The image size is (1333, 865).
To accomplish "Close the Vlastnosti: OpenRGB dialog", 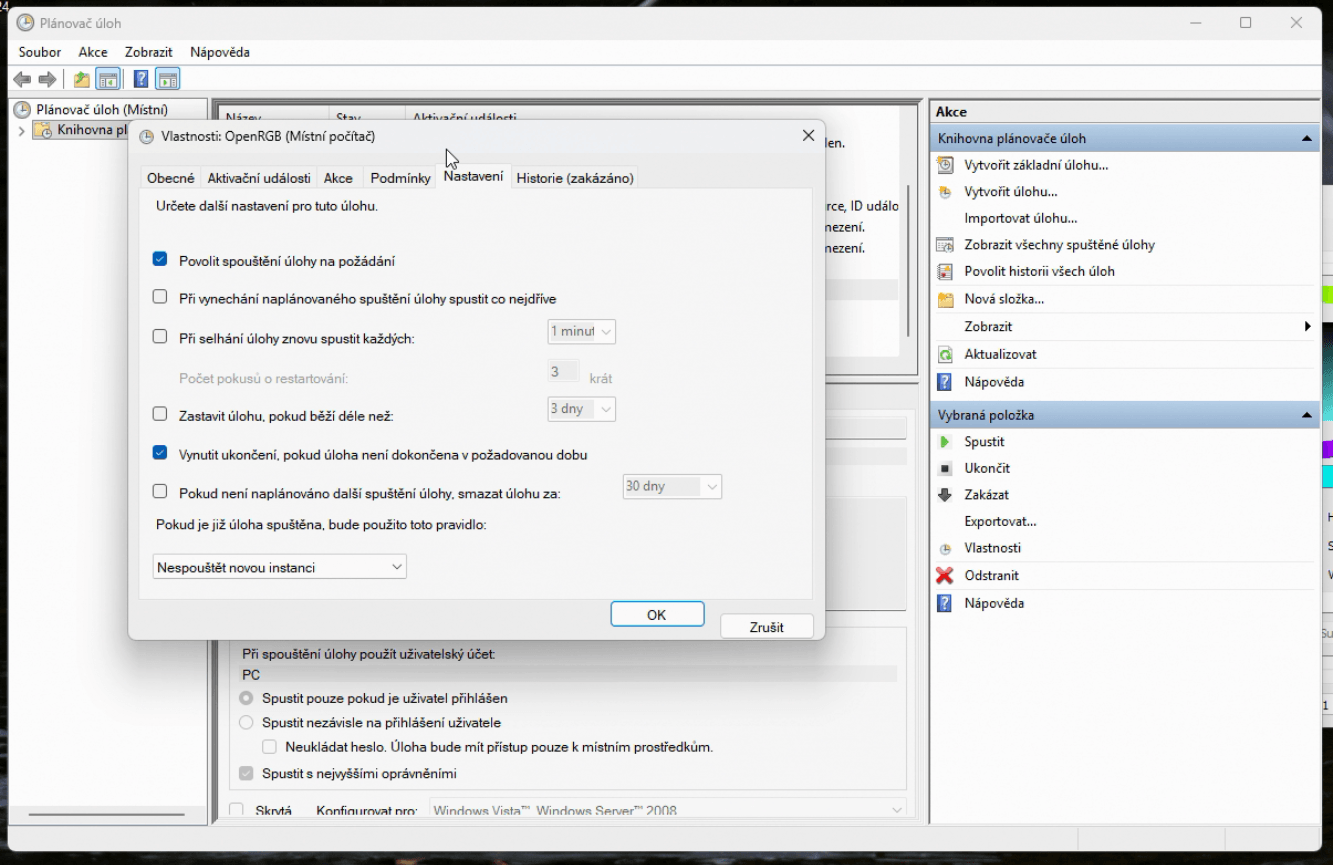I will [808, 136].
